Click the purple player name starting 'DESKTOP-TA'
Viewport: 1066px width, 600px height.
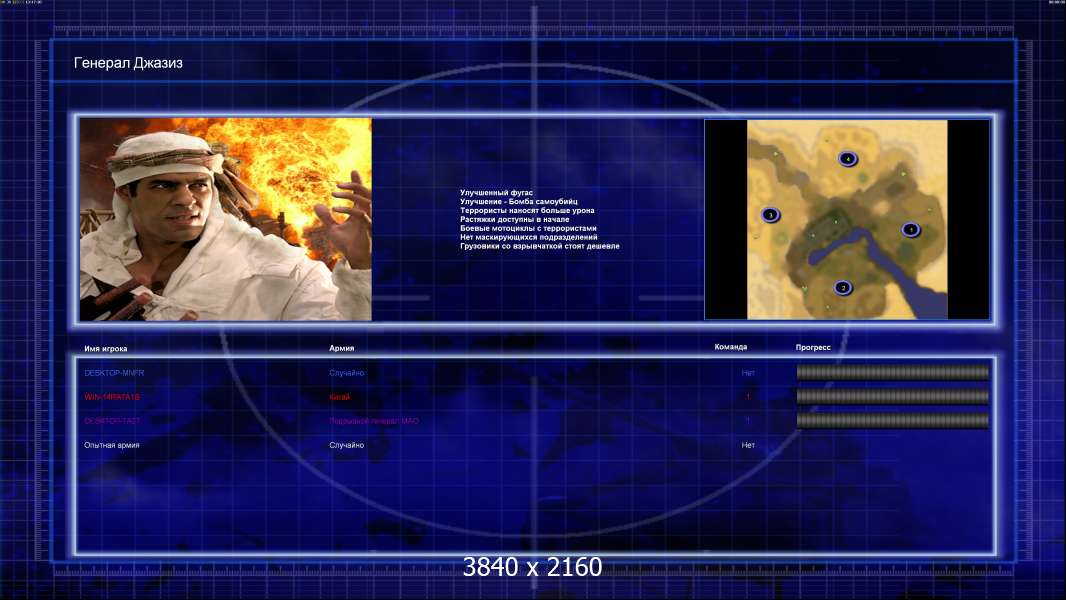(112, 421)
